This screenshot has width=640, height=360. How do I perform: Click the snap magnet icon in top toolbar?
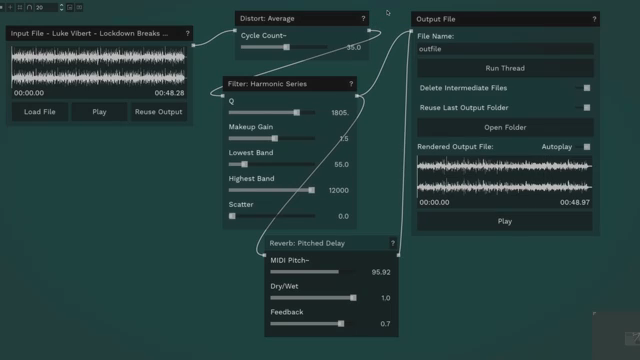click(29, 7)
